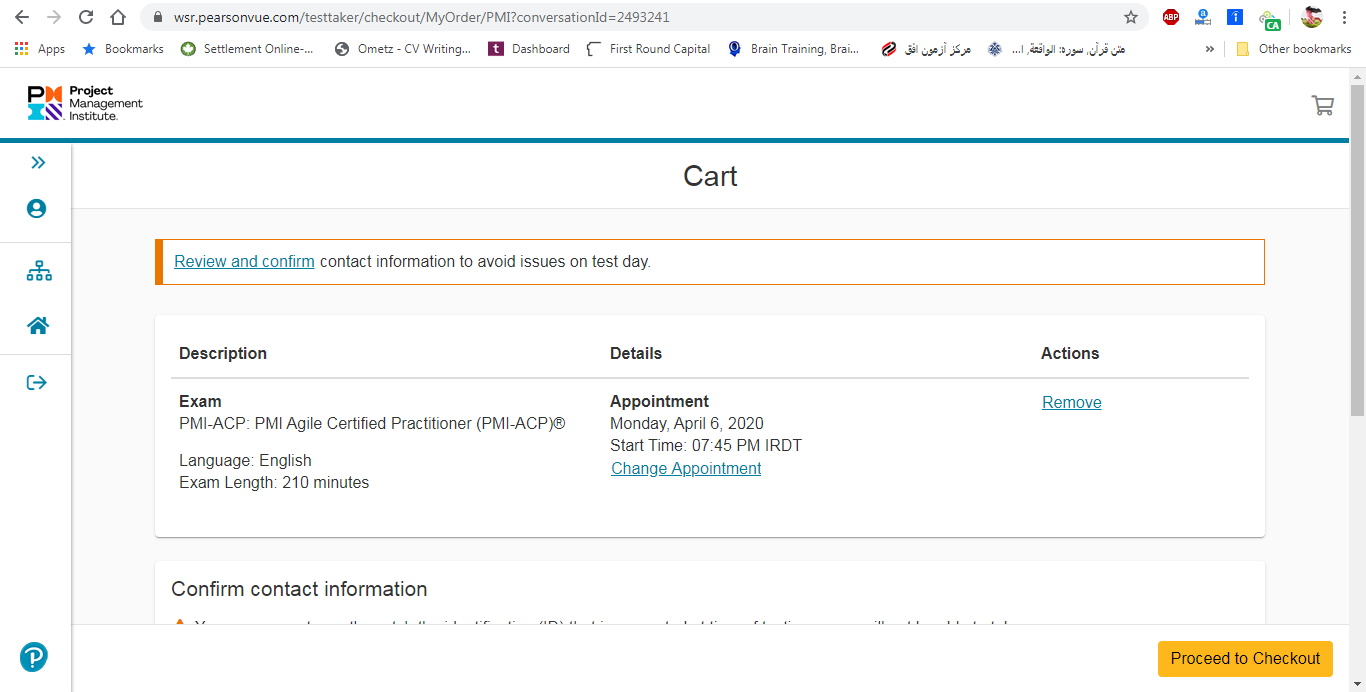Screen dimensions: 1366x692
Task: Sign out using the exit arrow icon
Action: click(x=37, y=382)
